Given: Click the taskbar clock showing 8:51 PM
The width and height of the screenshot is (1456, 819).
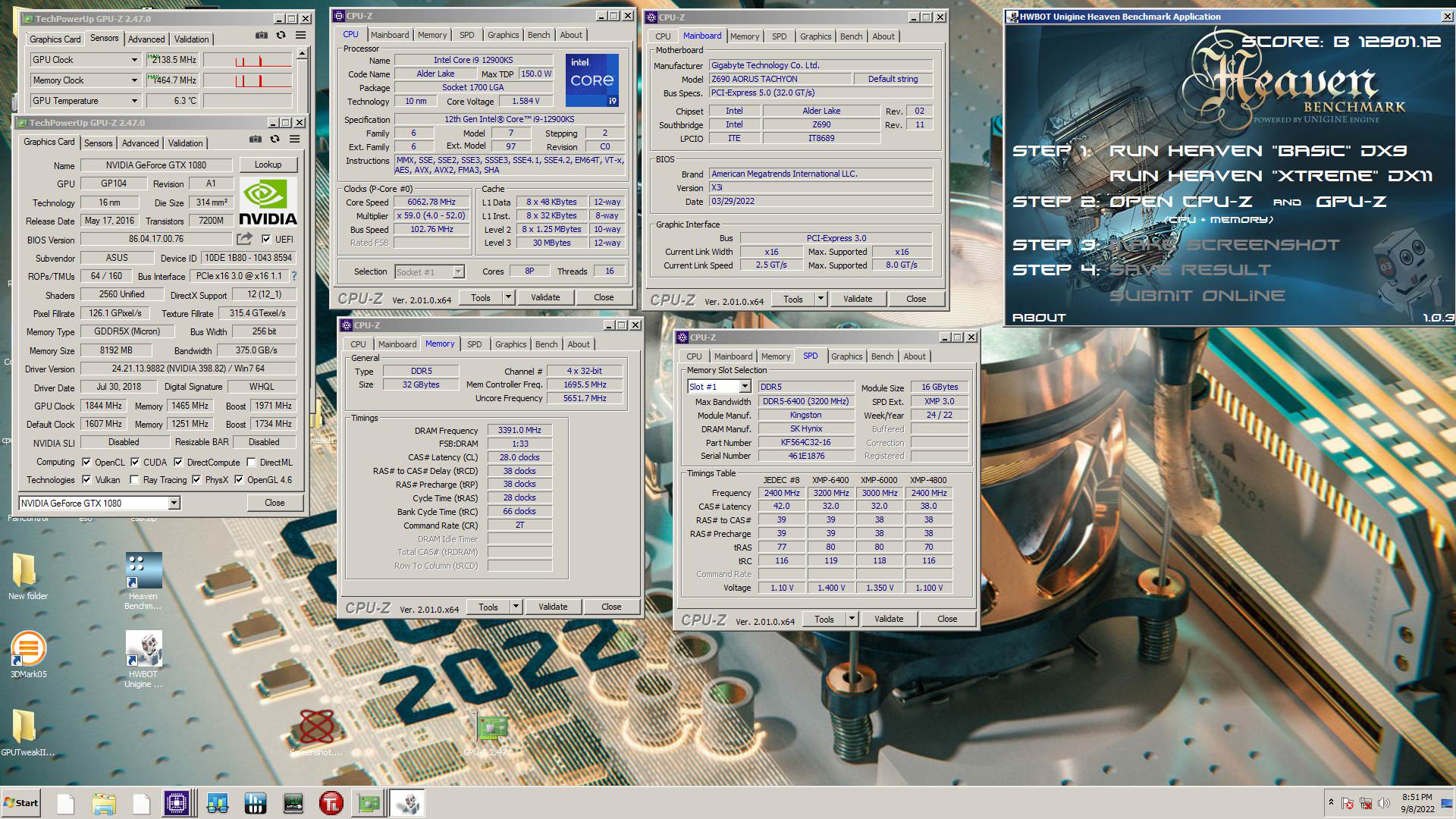Looking at the screenshot, I should tap(1417, 803).
